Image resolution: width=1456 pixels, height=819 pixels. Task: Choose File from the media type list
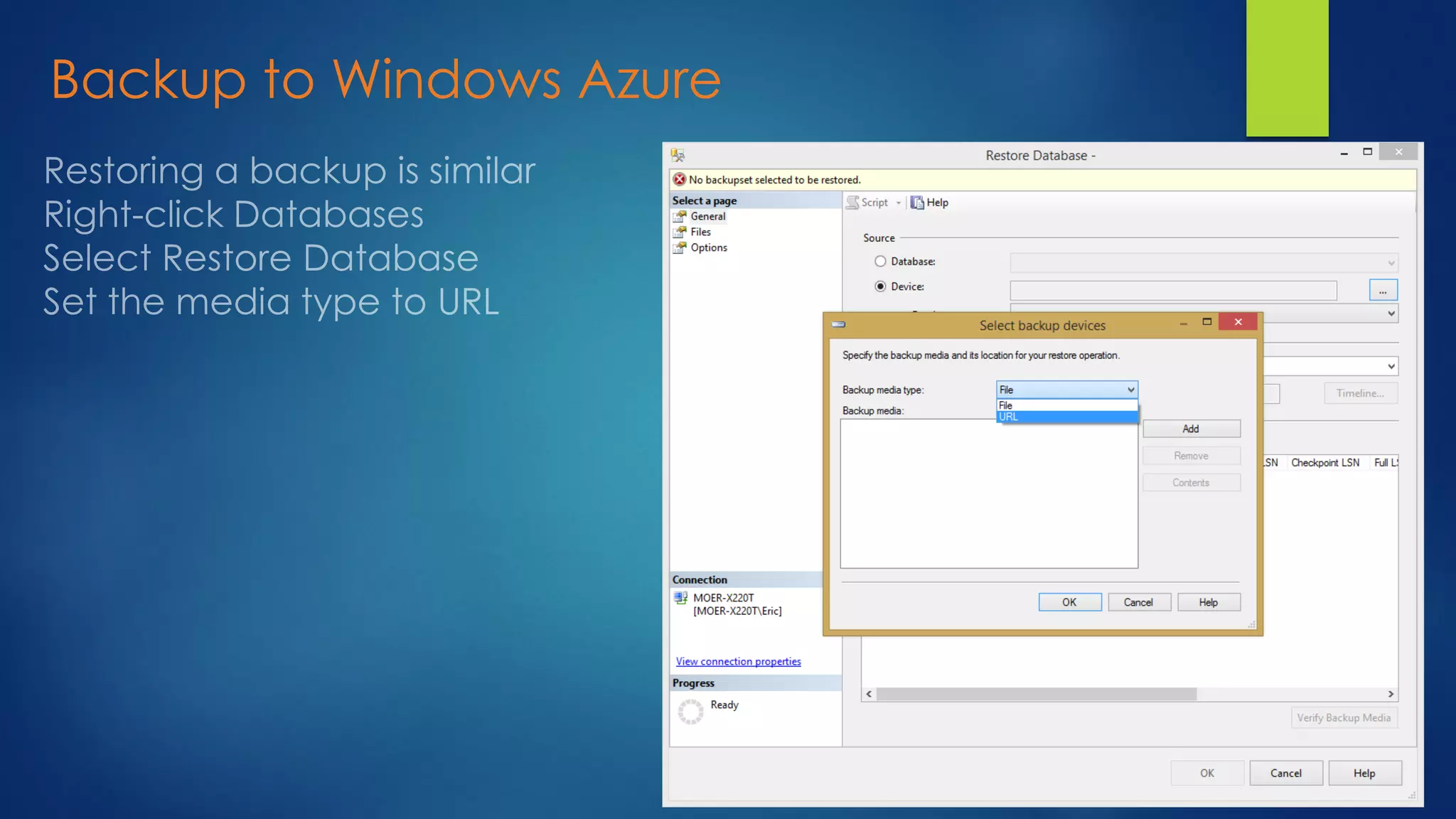1066,405
